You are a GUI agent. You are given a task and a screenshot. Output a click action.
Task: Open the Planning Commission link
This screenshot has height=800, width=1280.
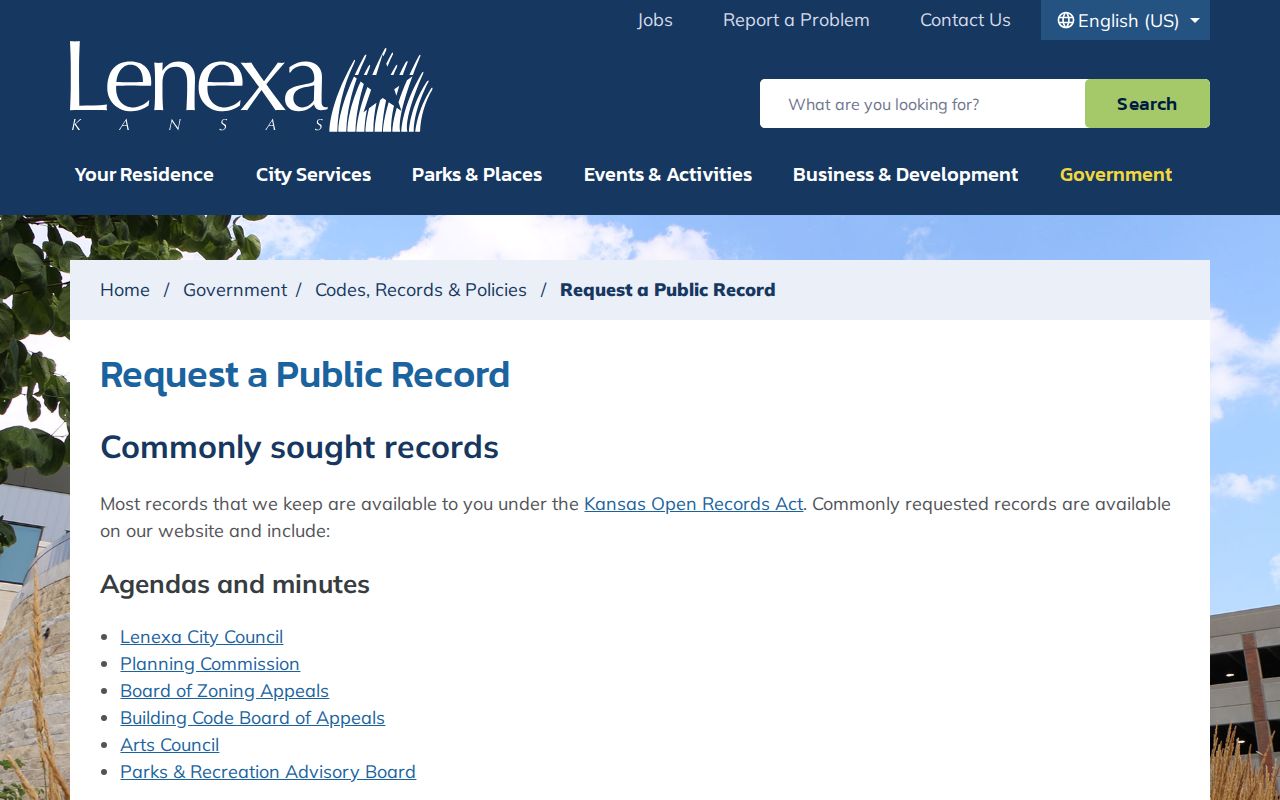point(210,664)
